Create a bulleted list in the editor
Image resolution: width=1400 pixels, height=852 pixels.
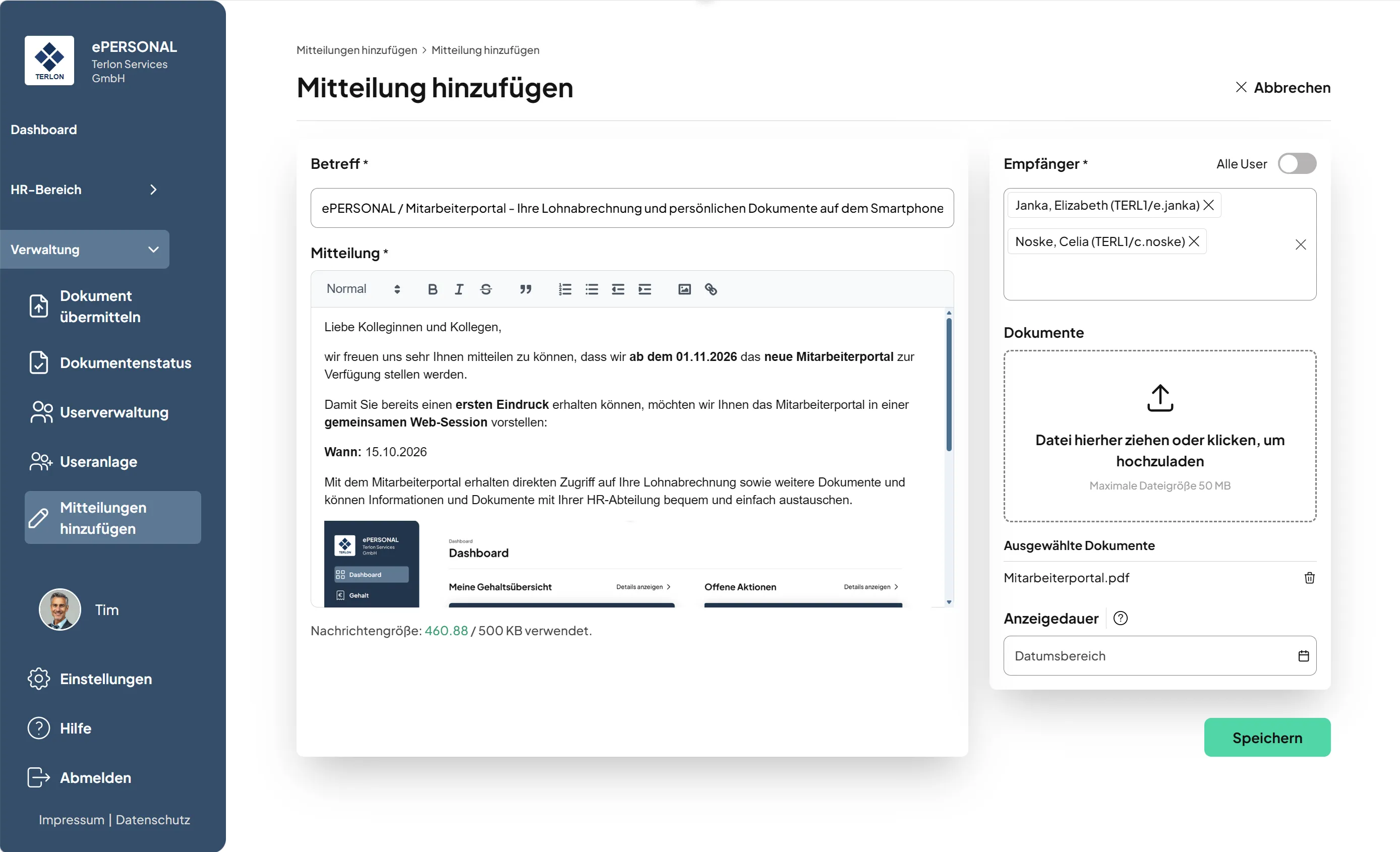(592, 289)
